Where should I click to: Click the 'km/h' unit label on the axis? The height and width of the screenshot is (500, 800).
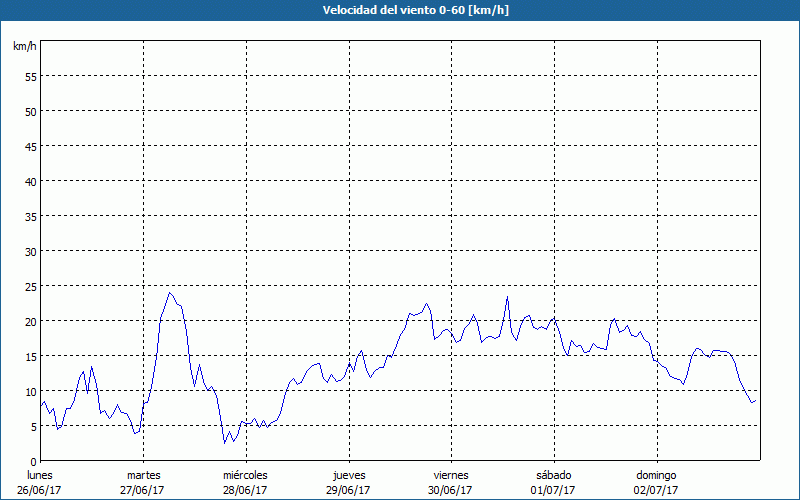pyautogui.click(x=24, y=47)
